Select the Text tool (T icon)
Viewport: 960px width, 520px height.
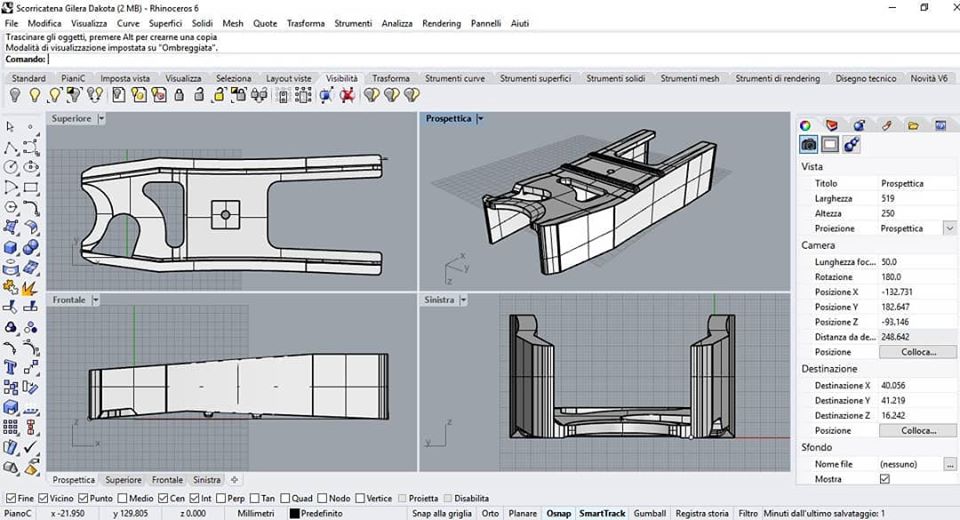click(11, 367)
